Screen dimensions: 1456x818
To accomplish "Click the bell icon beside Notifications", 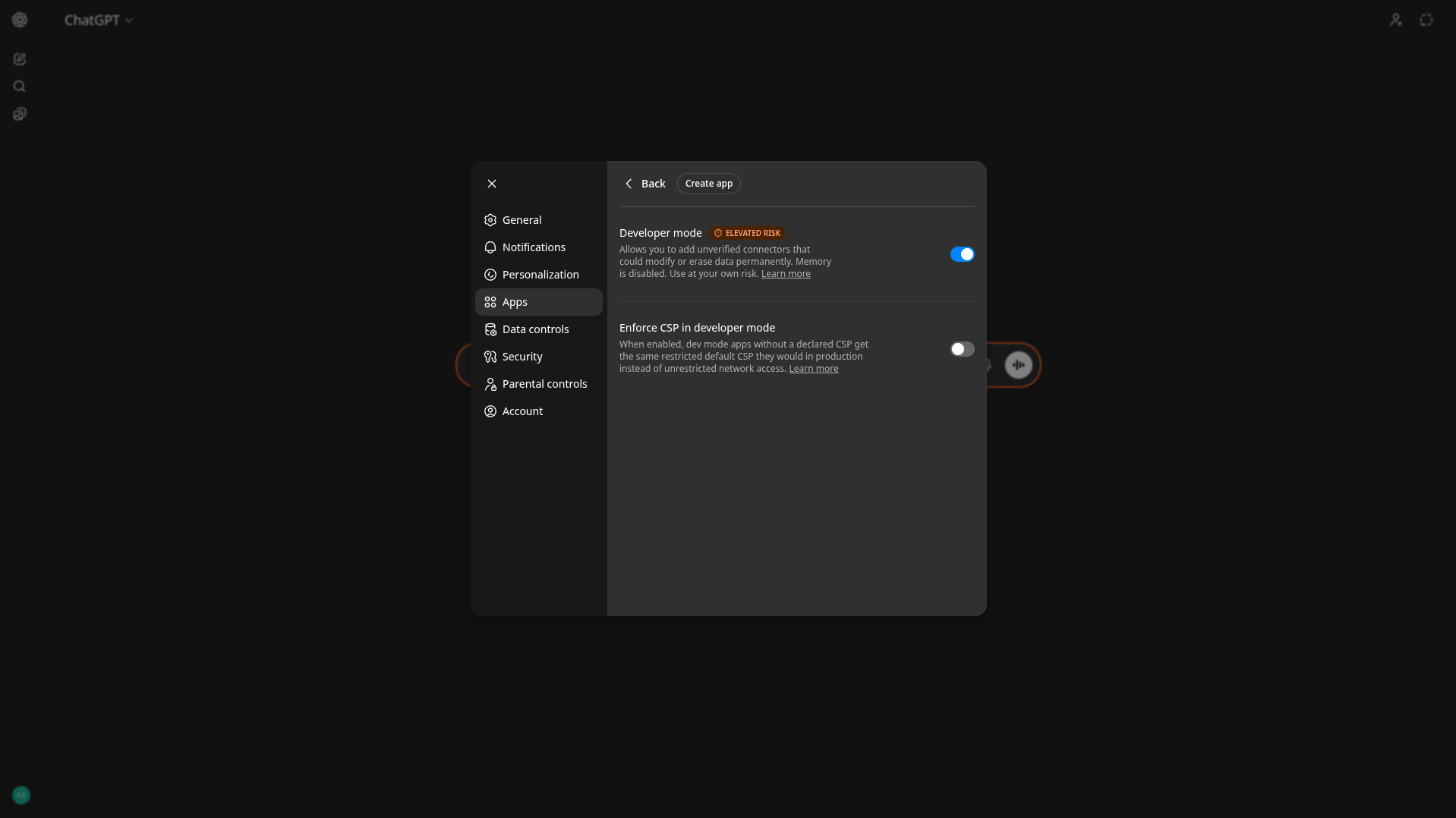I will pos(490,247).
